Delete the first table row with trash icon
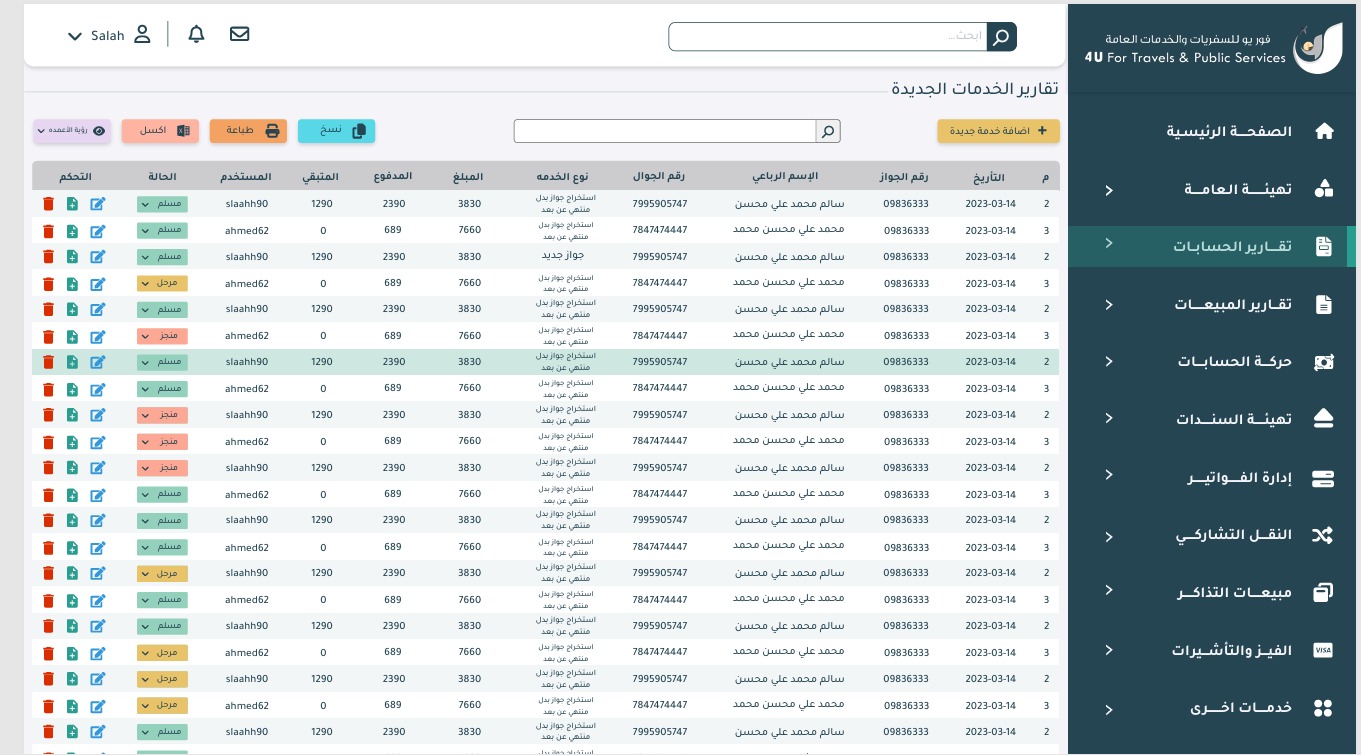This screenshot has height=755, width=1361. pos(48,204)
